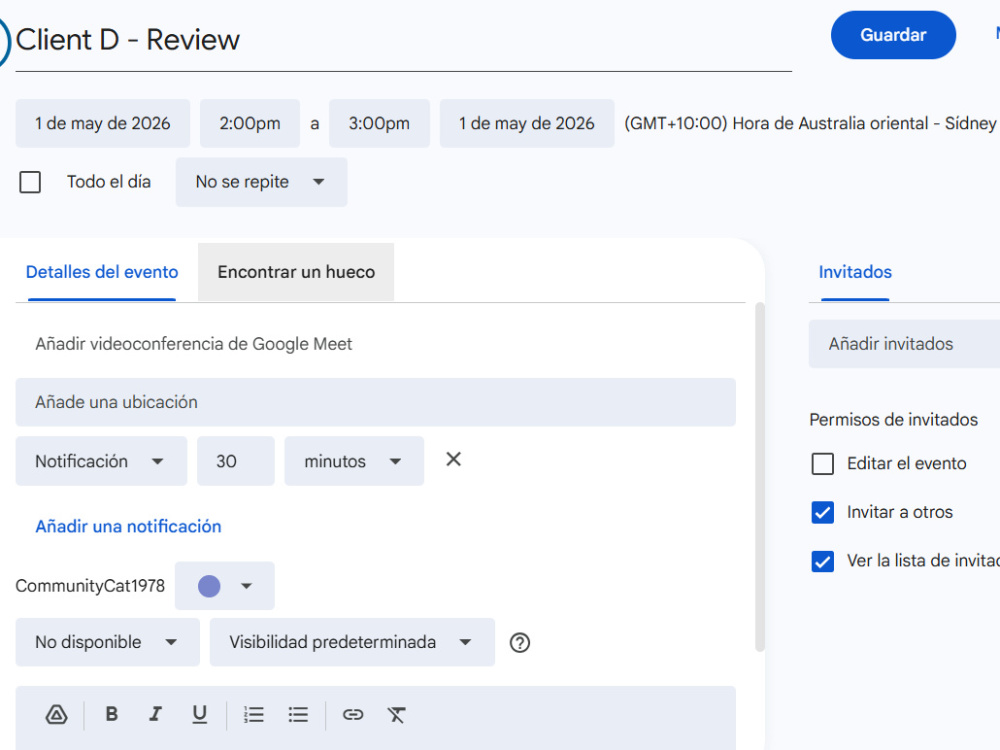Click the notification value 30 field
The height and width of the screenshot is (750, 1000).
click(x=236, y=461)
